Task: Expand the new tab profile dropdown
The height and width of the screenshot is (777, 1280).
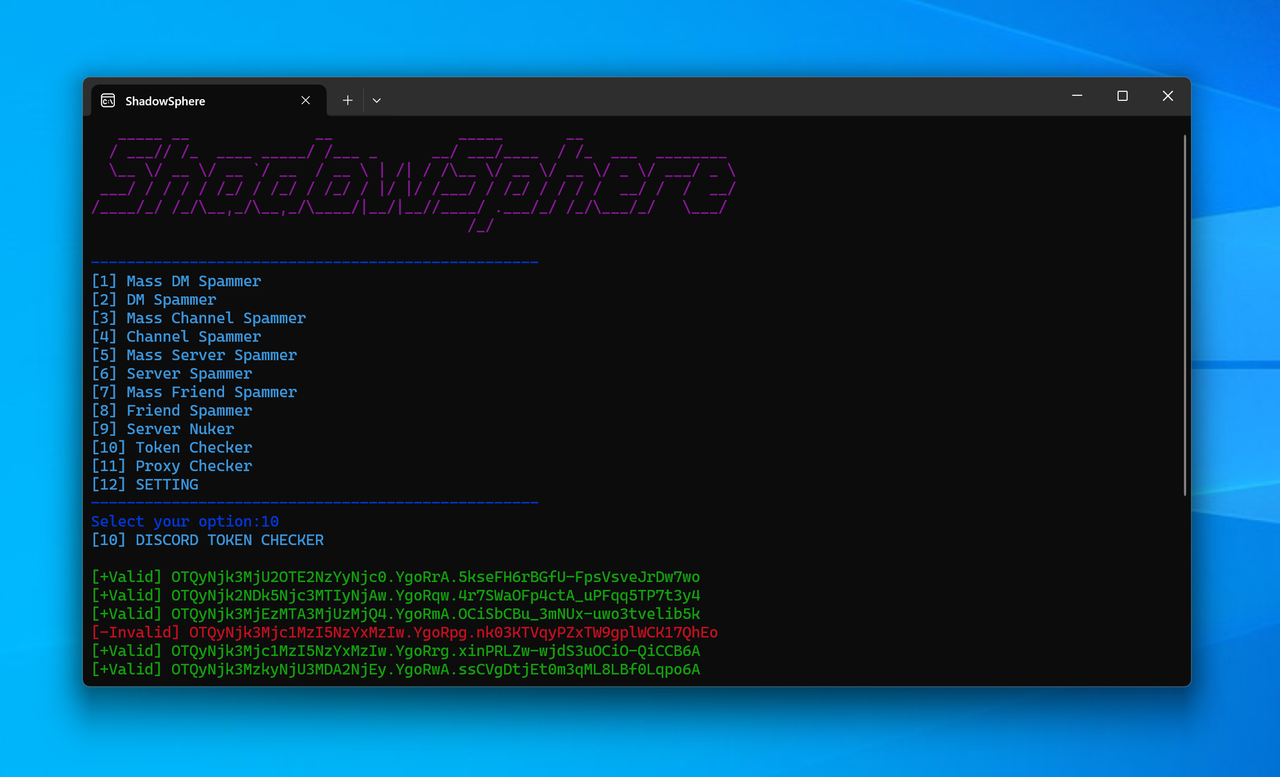Action: [377, 100]
